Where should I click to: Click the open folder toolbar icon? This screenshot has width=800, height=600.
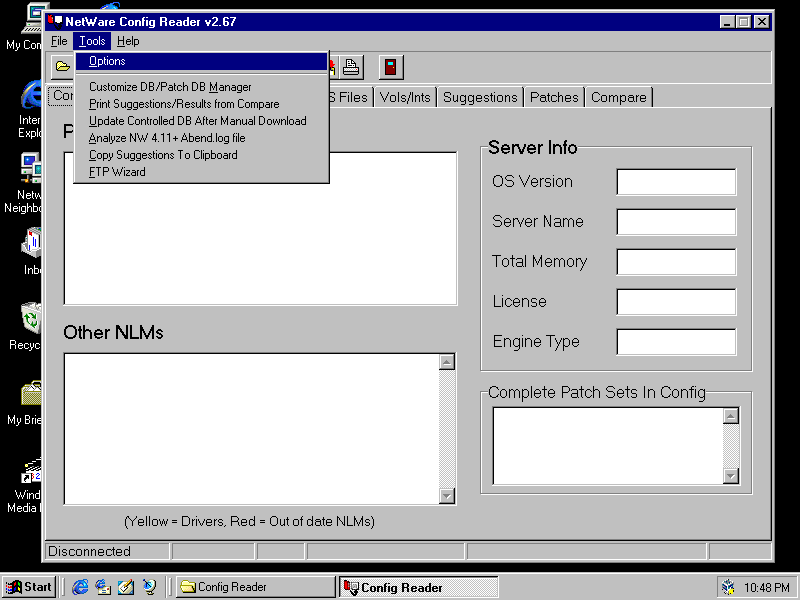pos(62,67)
